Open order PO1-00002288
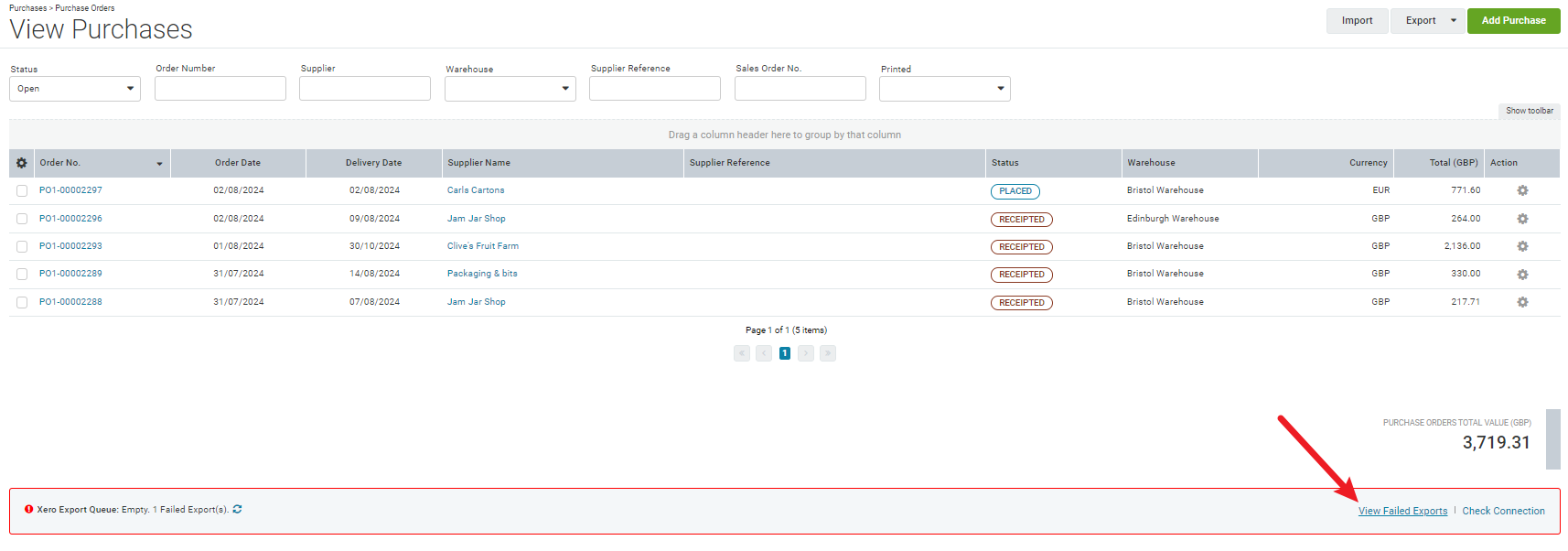Image resolution: width=1568 pixels, height=551 pixels. click(x=70, y=302)
